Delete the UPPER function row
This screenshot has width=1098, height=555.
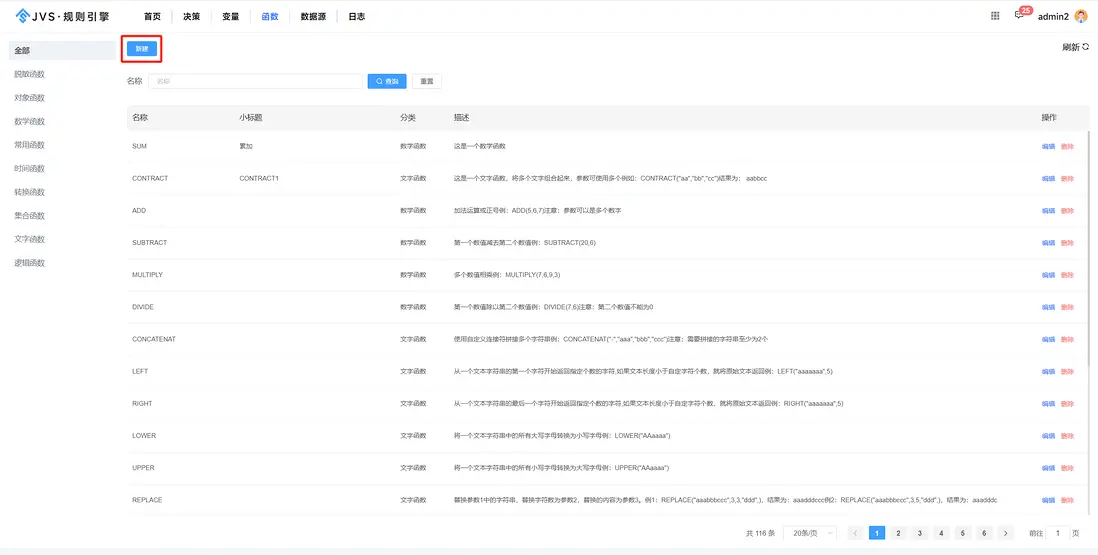(1067, 468)
